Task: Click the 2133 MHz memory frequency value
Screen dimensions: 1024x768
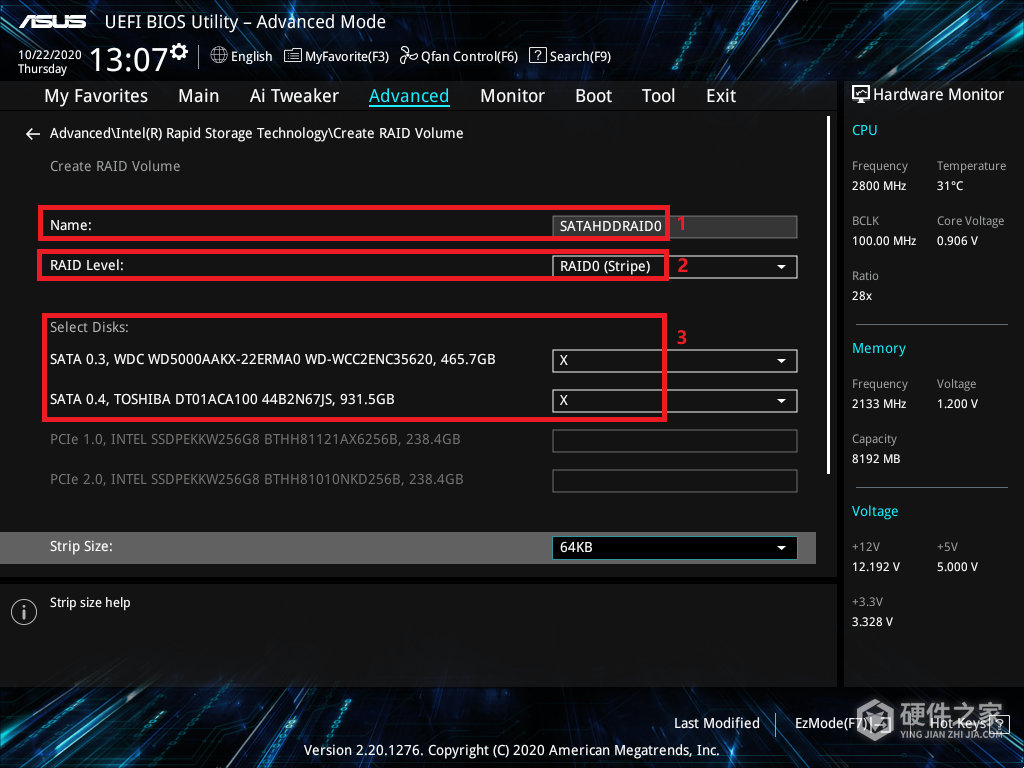Action: point(878,404)
